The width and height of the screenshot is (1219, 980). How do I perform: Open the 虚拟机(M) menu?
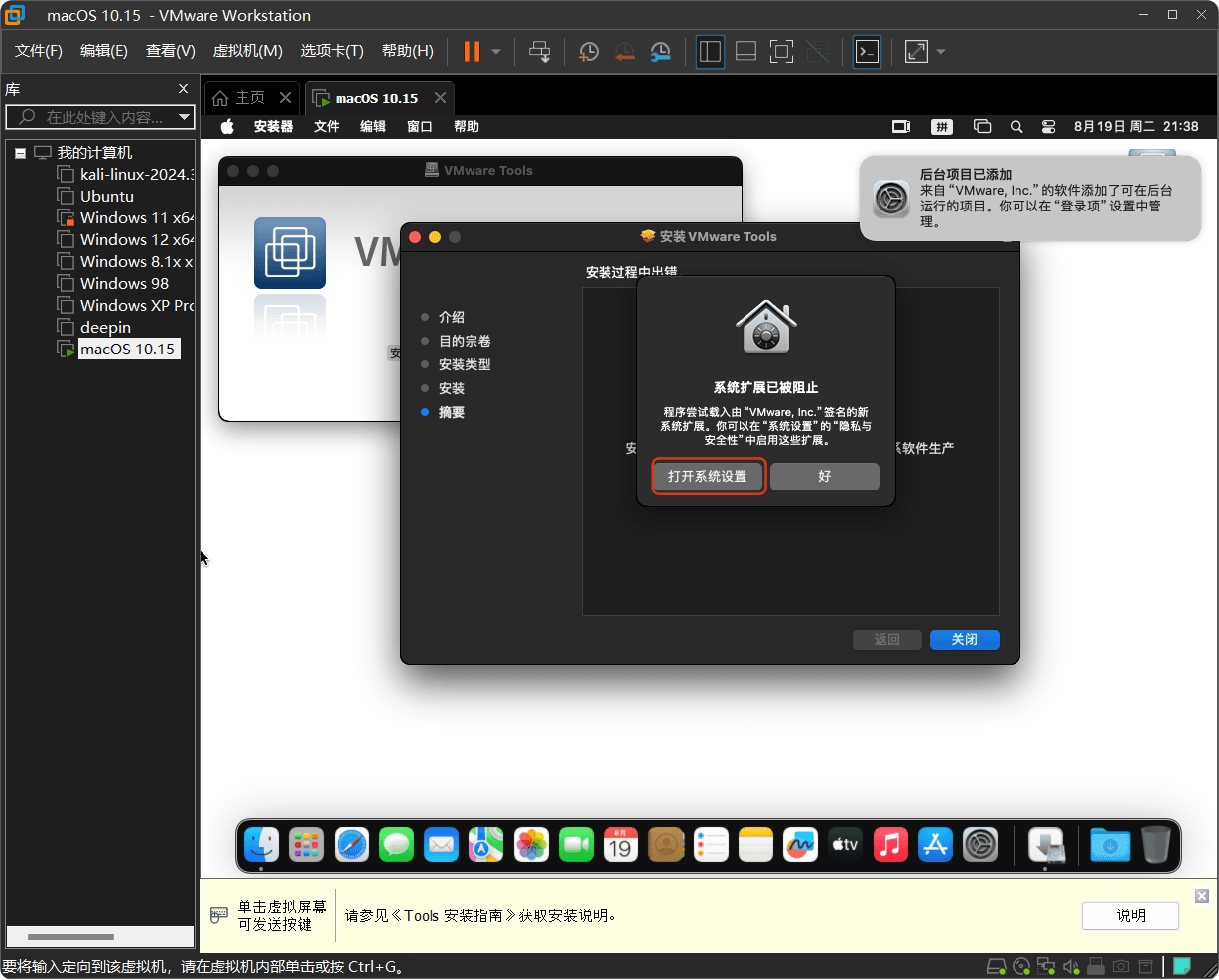pos(247,51)
